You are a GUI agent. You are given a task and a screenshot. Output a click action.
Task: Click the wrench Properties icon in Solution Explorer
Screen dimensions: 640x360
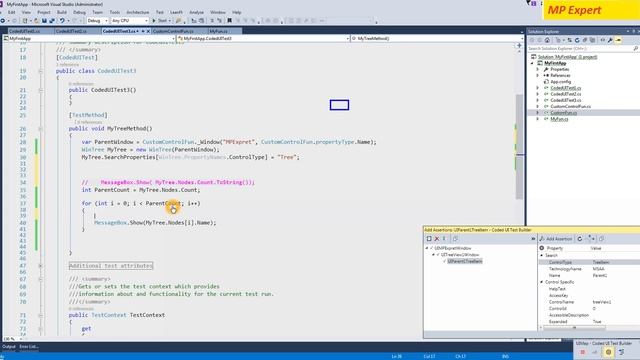pos(610,40)
